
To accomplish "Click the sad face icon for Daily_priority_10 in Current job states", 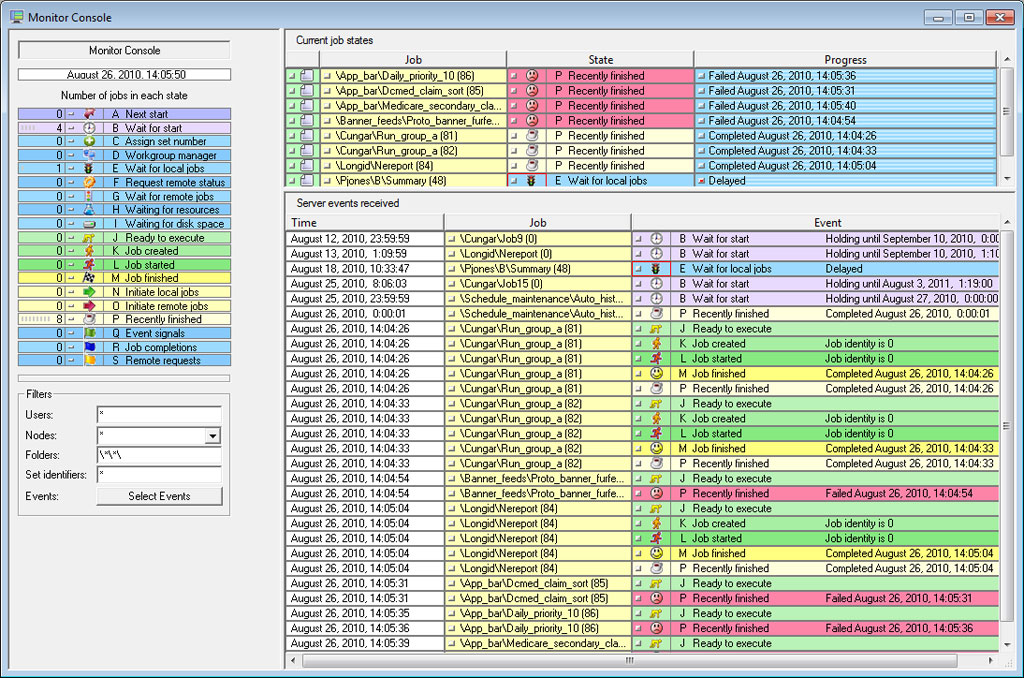I will pyautogui.click(x=532, y=76).
